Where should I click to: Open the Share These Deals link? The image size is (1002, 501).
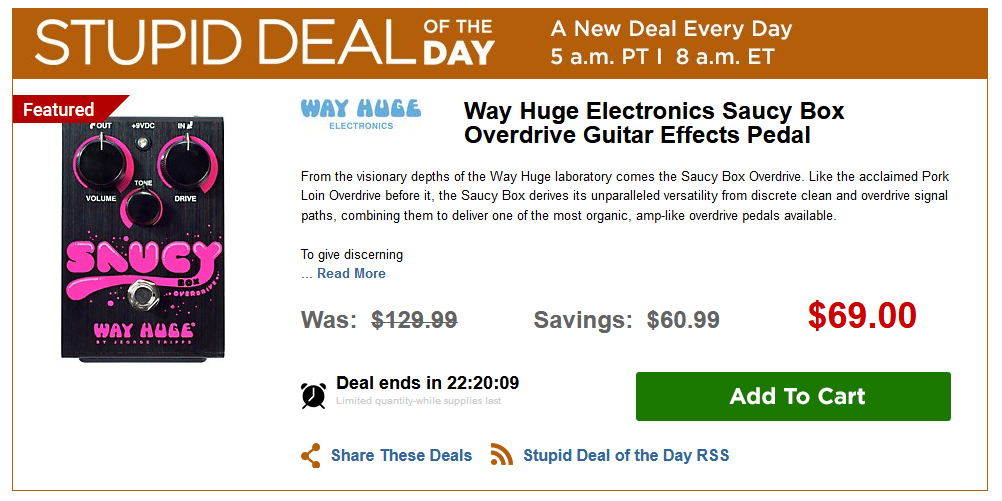tap(401, 455)
